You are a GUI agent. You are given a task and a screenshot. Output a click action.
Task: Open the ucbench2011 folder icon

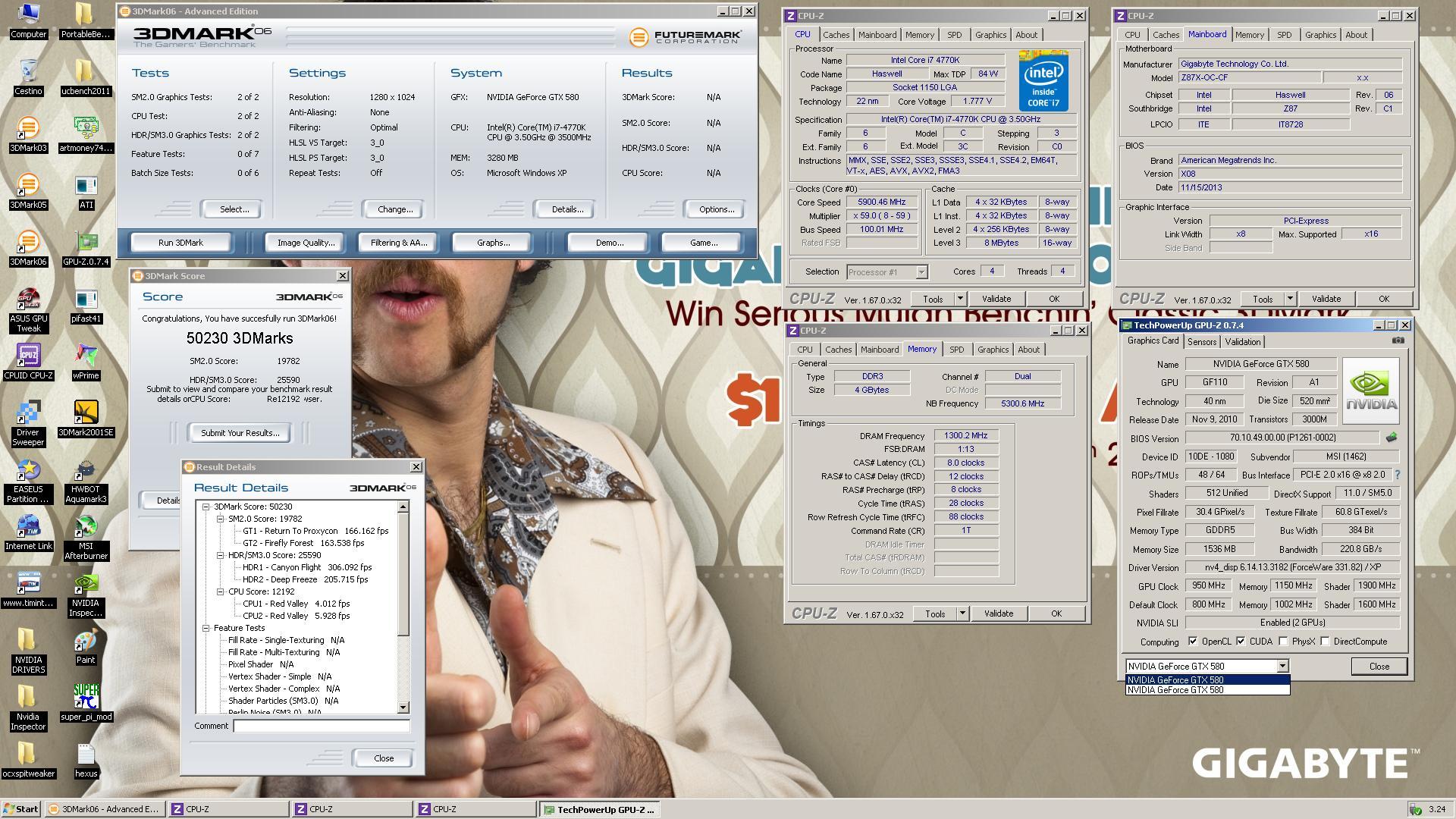(x=86, y=77)
